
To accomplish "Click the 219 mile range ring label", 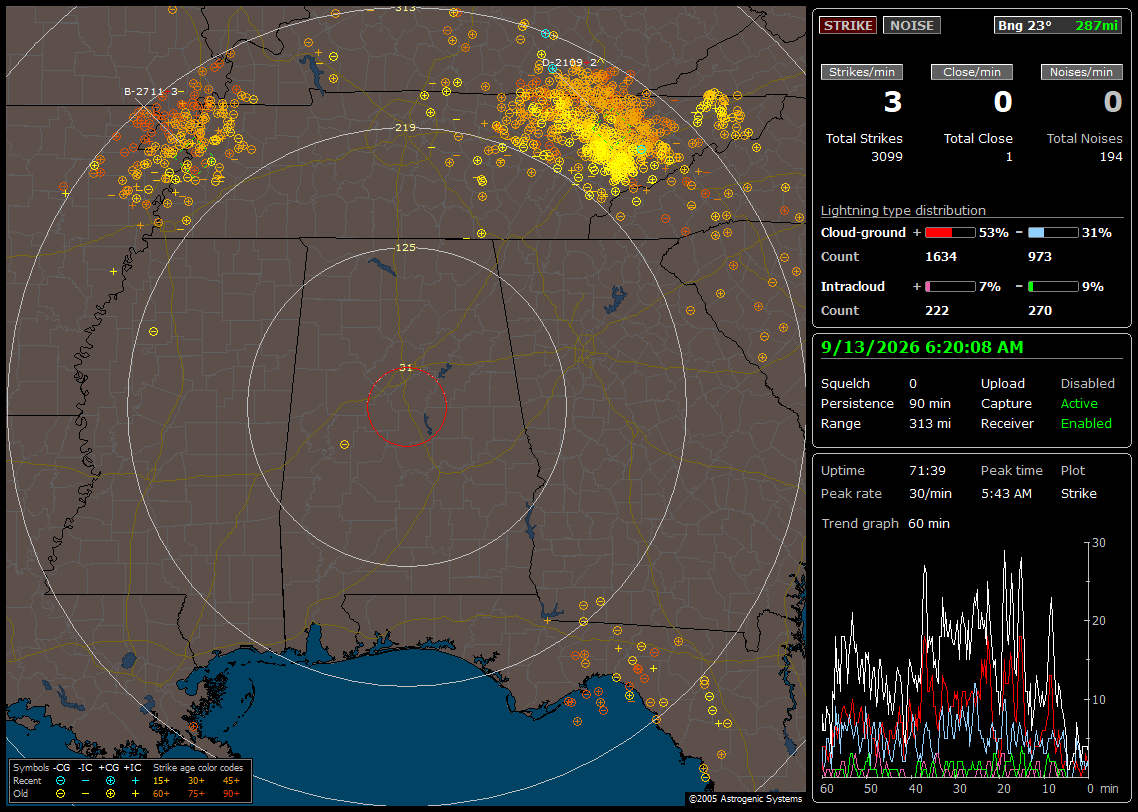I will pos(405,128).
